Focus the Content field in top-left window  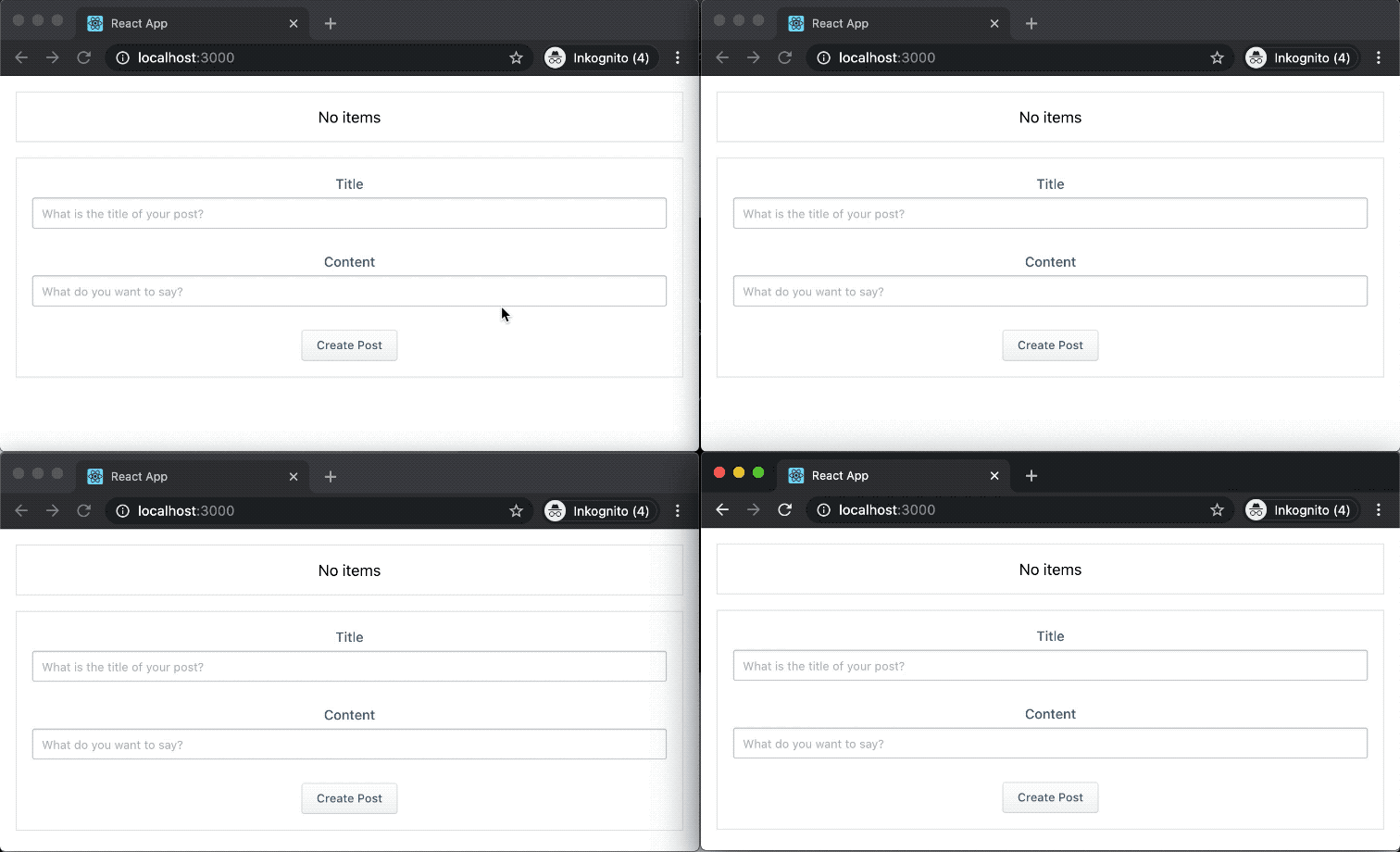(x=349, y=291)
